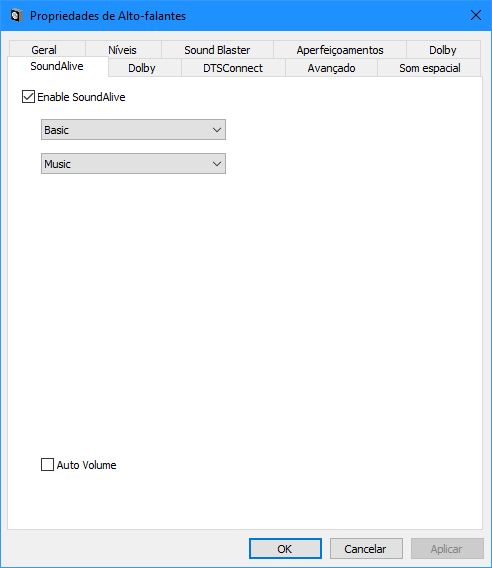This screenshot has width=492, height=568.
Task: Confirm settings with the OK button
Action: point(285,549)
